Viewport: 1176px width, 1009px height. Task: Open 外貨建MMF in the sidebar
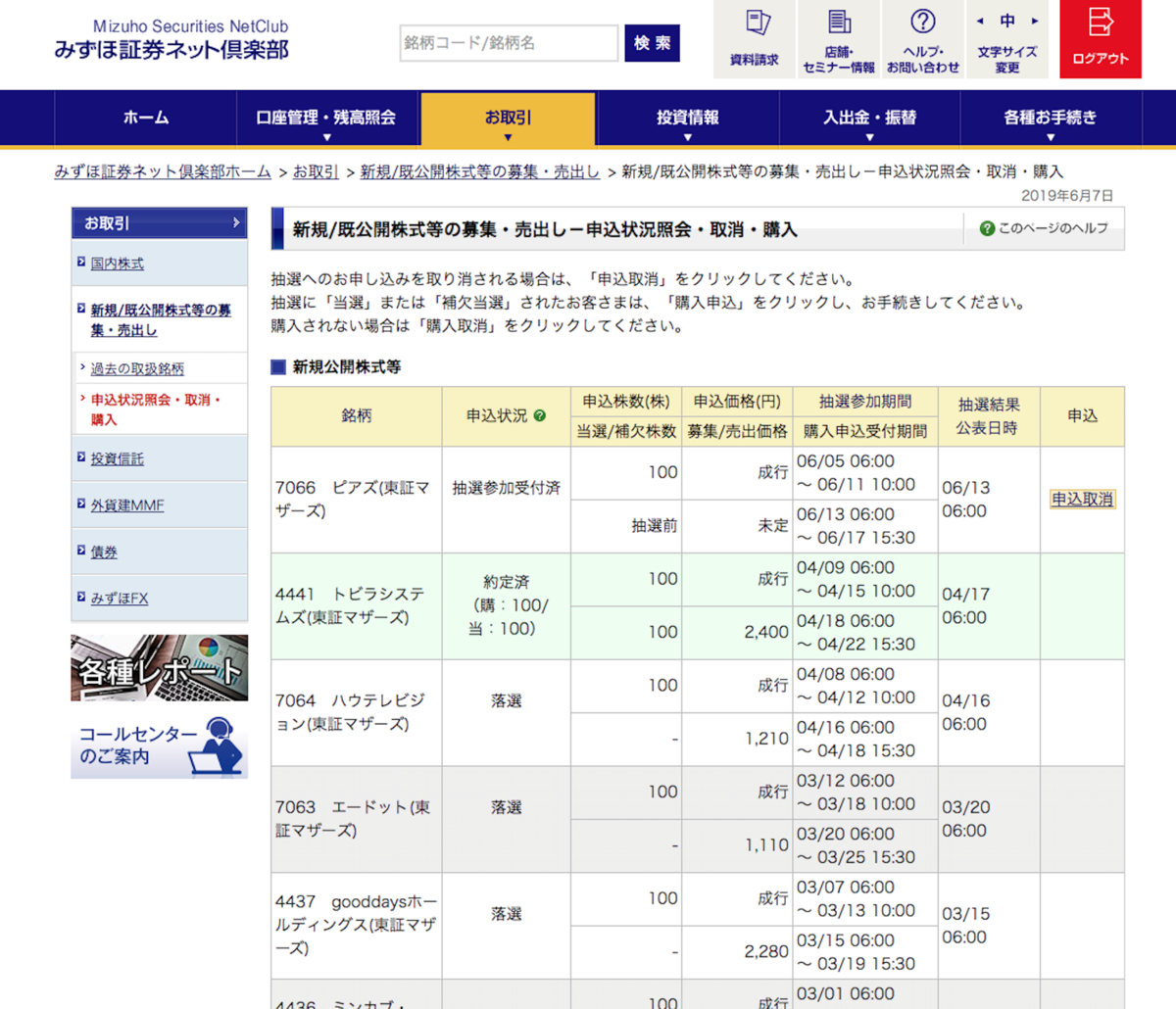(x=127, y=505)
